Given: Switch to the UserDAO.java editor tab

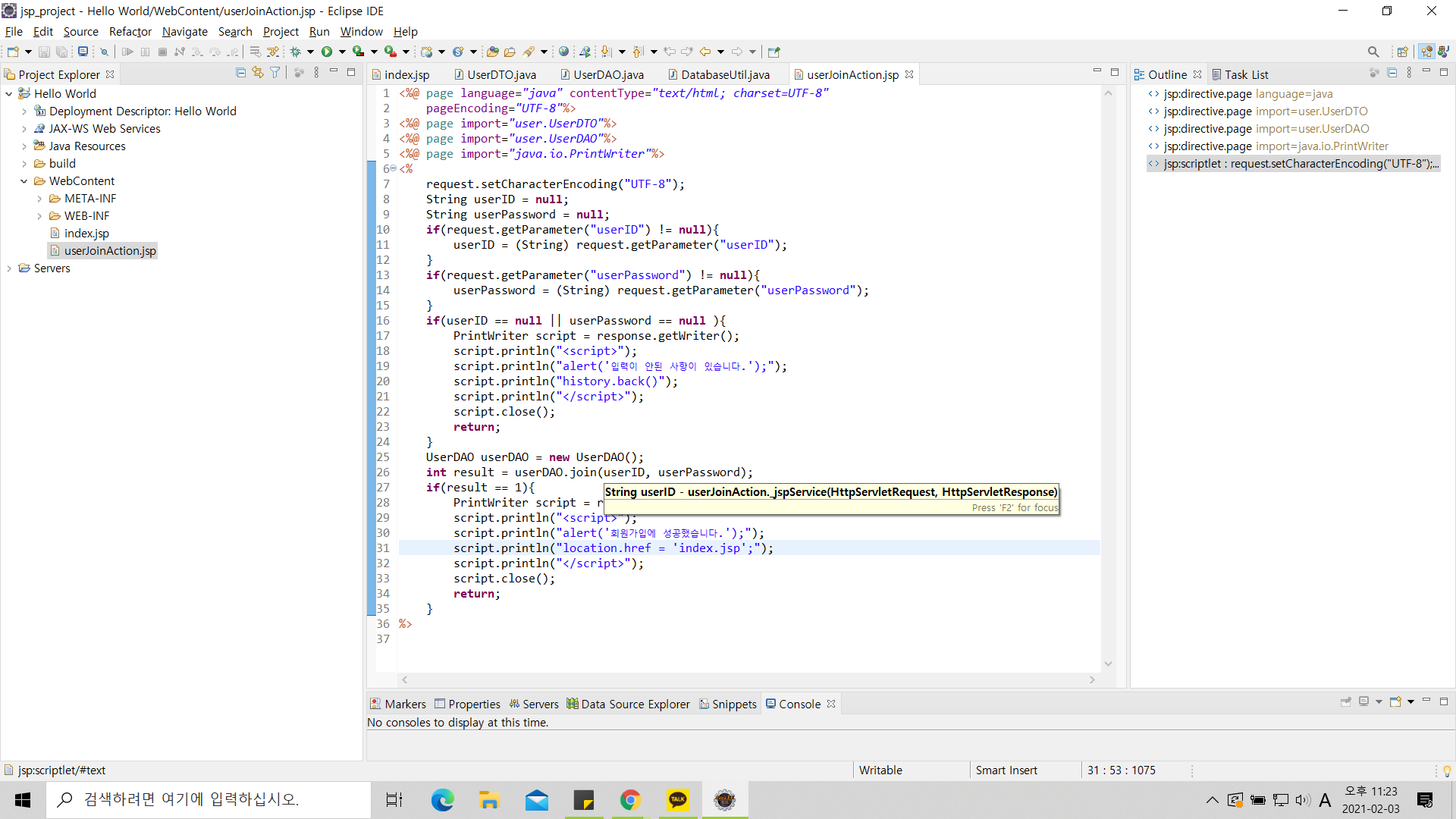Looking at the screenshot, I should coord(607,74).
